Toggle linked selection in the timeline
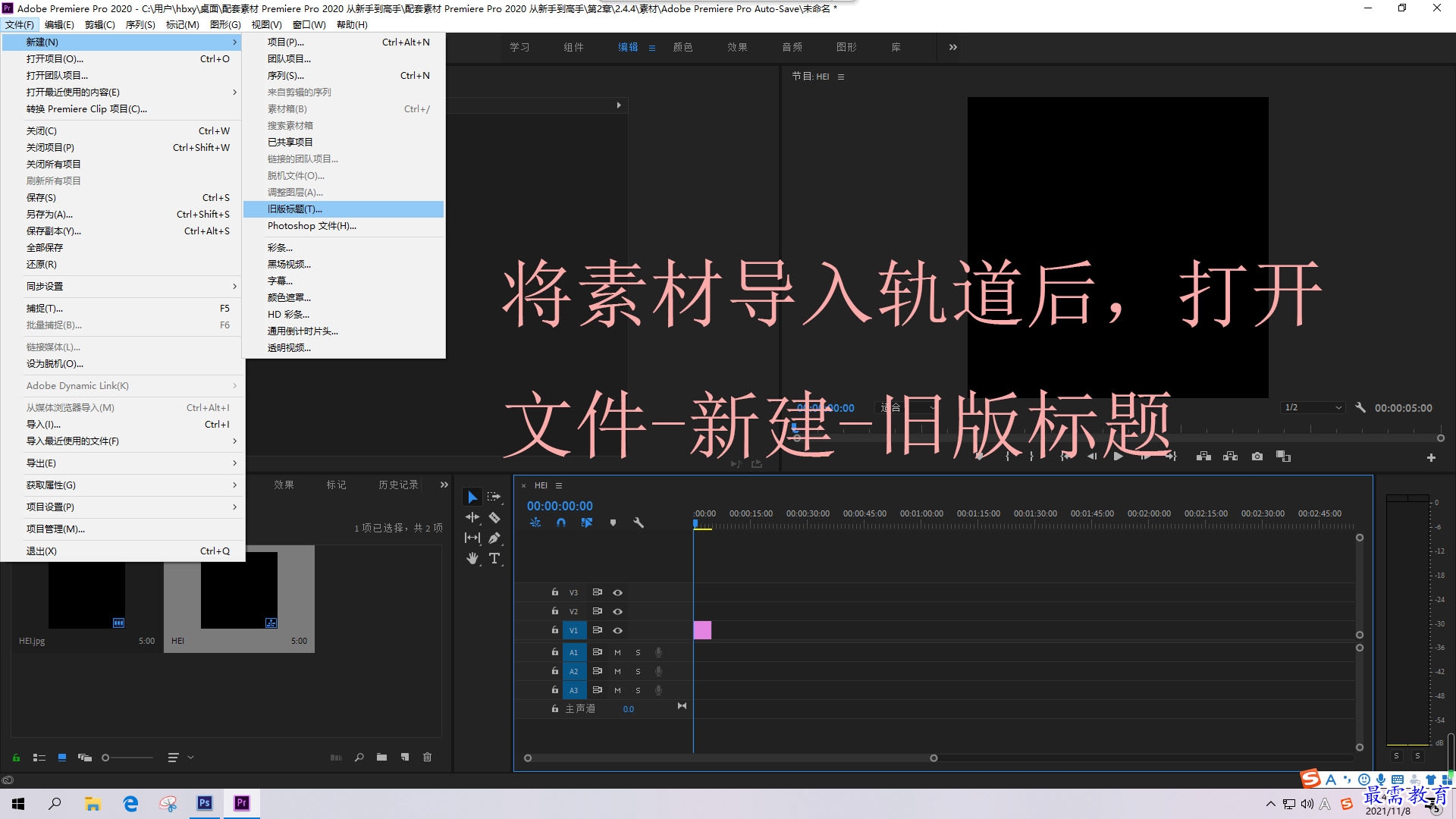 tap(586, 522)
